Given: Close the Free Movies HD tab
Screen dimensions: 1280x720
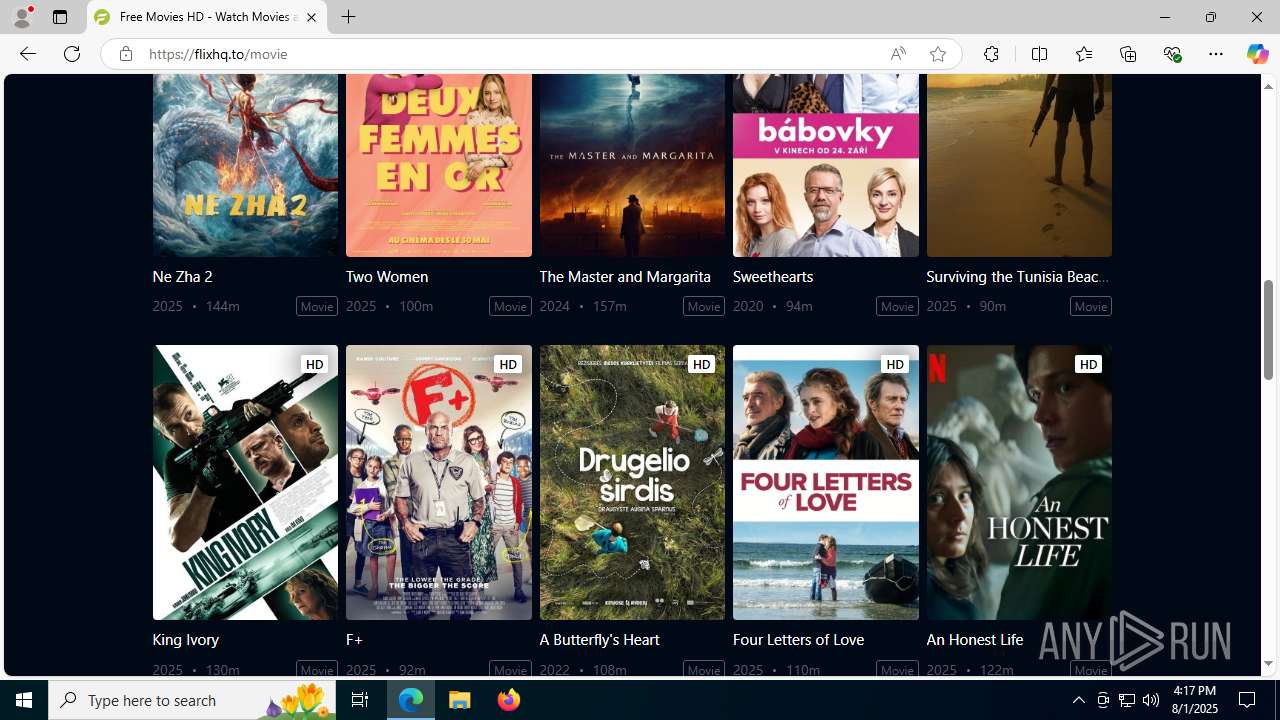Looking at the screenshot, I should point(311,17).
